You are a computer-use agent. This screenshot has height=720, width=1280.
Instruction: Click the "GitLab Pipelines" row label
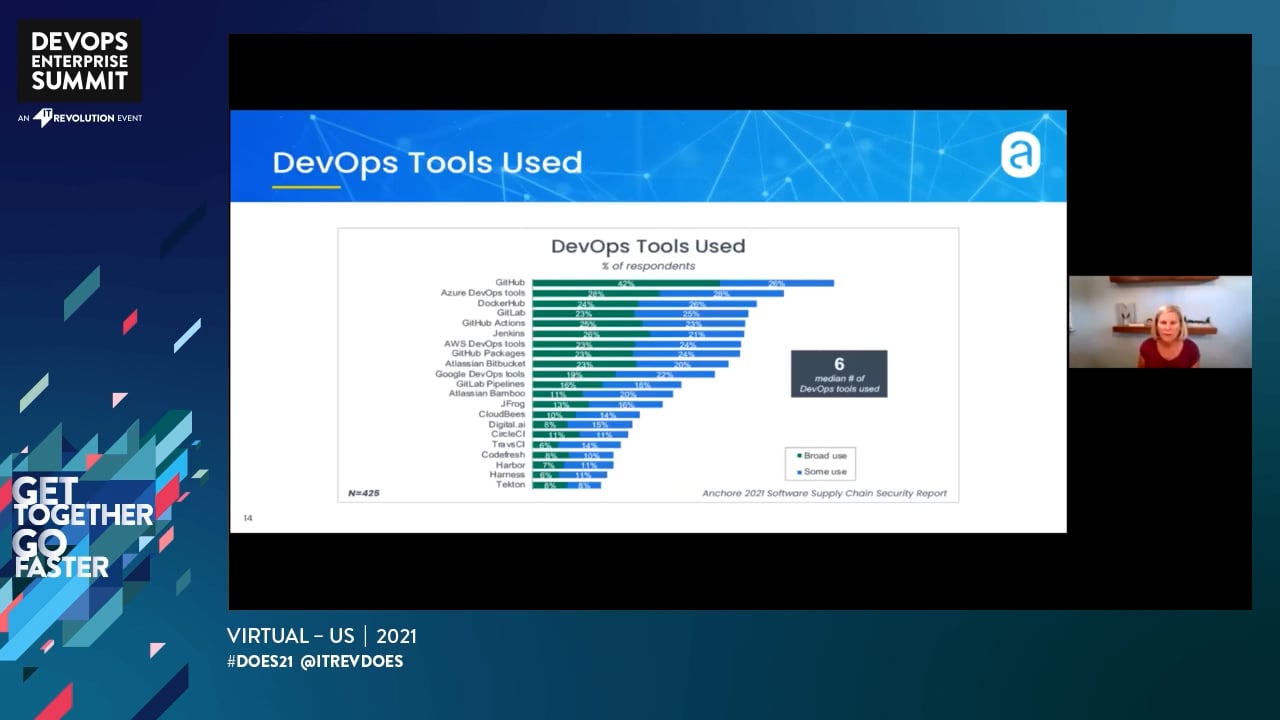(x=490, y=384)
